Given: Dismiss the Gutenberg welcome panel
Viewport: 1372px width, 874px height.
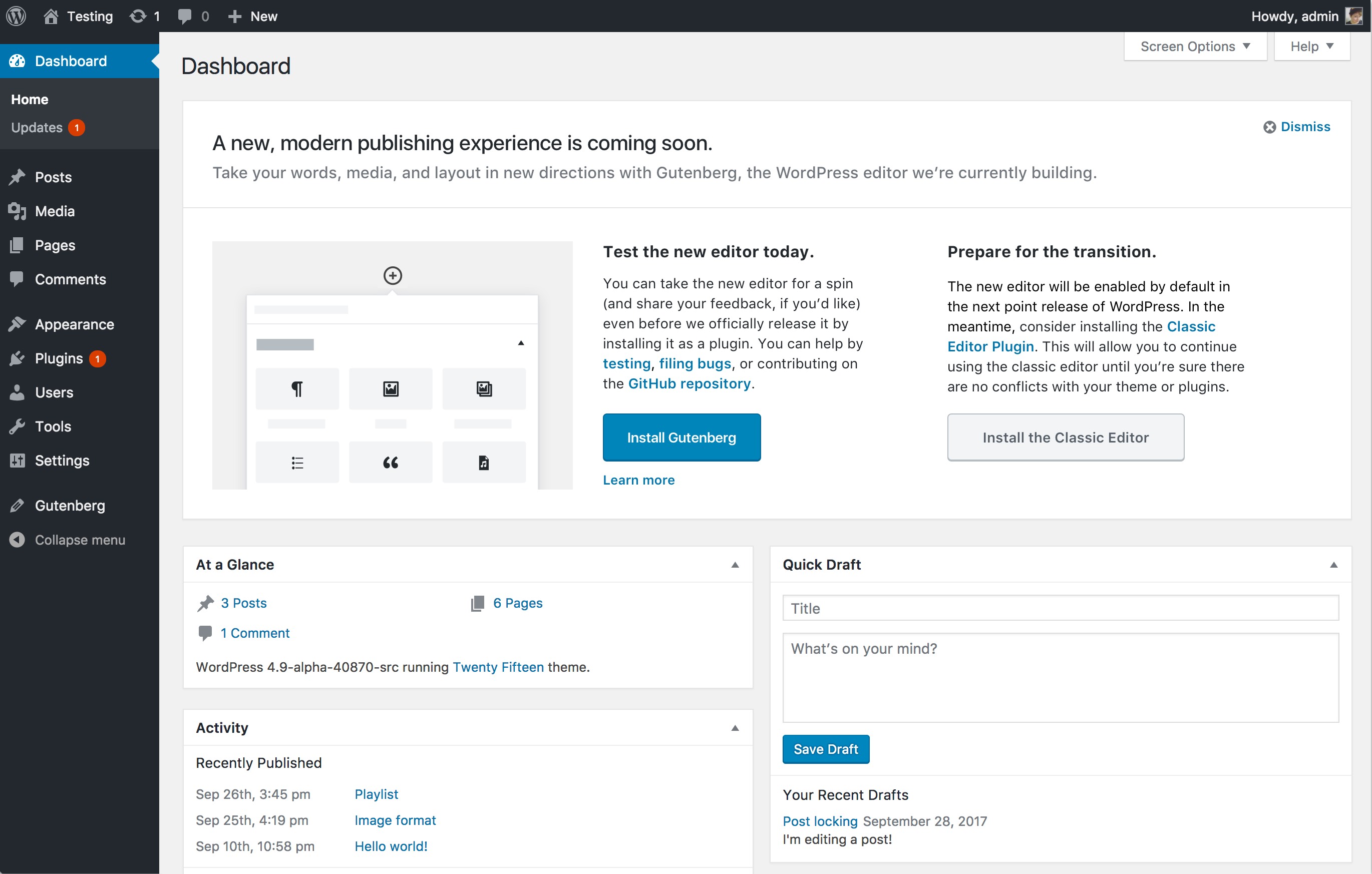Looking at the screenshot, I should 1297,127.
